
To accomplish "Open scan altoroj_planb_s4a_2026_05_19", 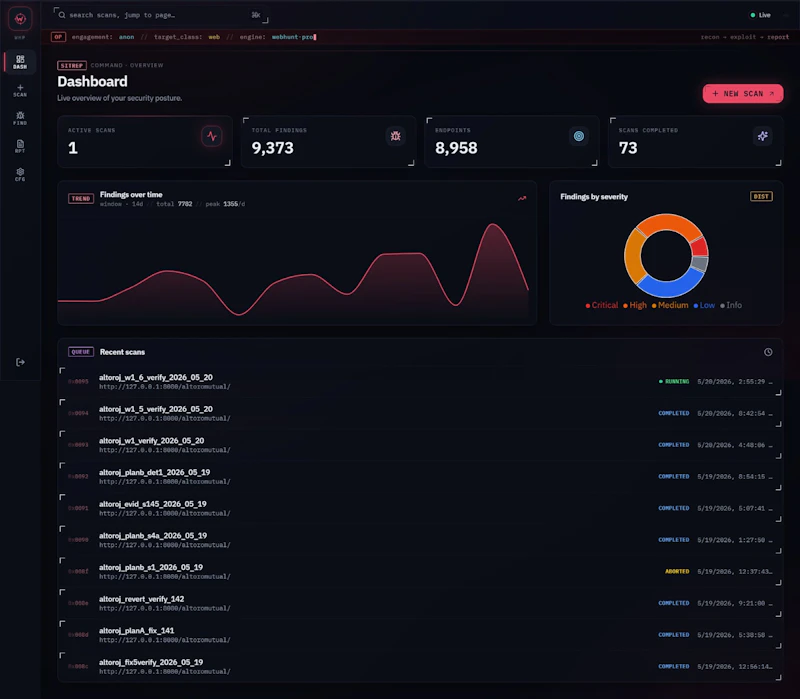I will point(420,540).
